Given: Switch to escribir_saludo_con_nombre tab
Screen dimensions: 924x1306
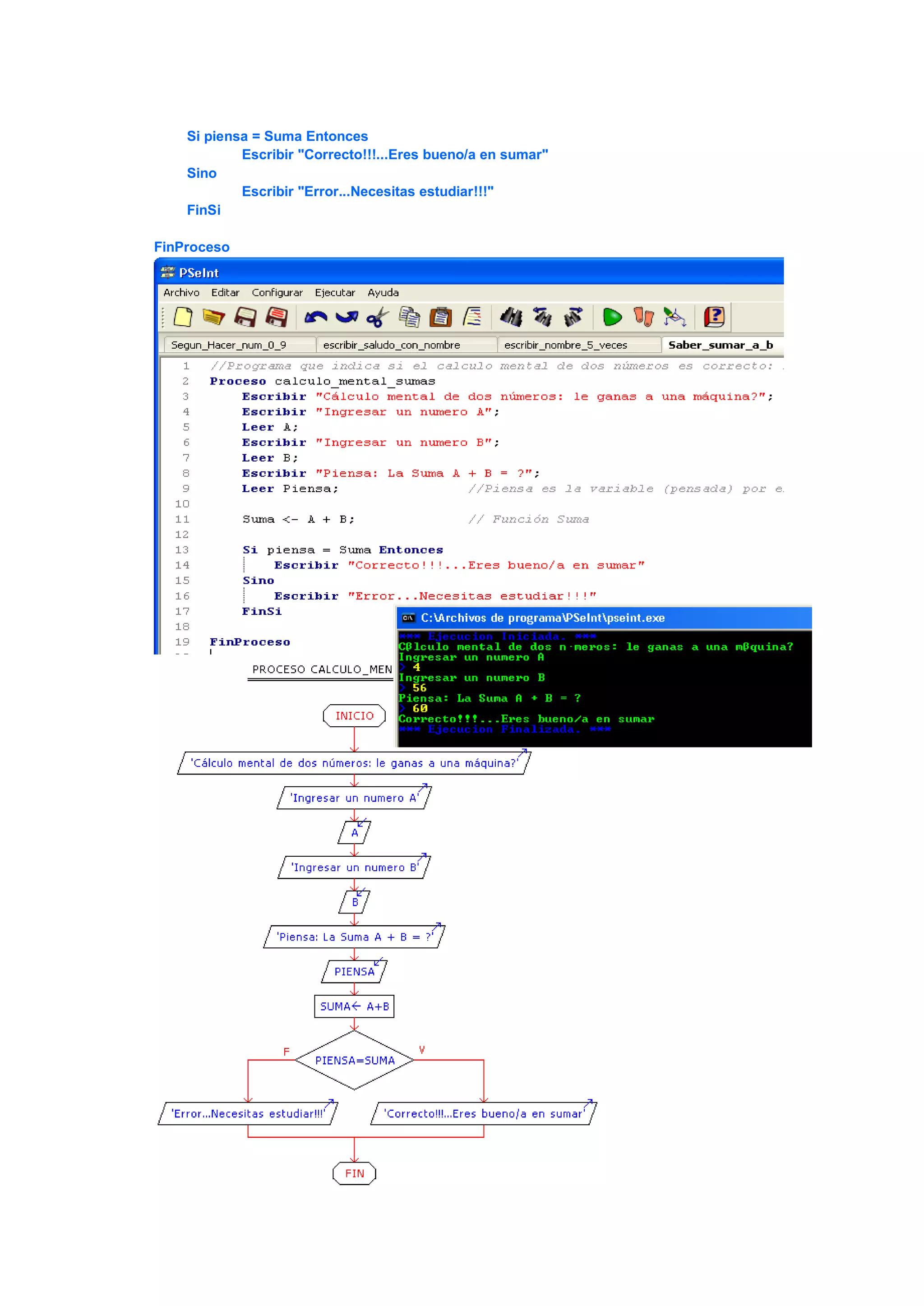Looking at the screenshot, I should coord(392,345).
